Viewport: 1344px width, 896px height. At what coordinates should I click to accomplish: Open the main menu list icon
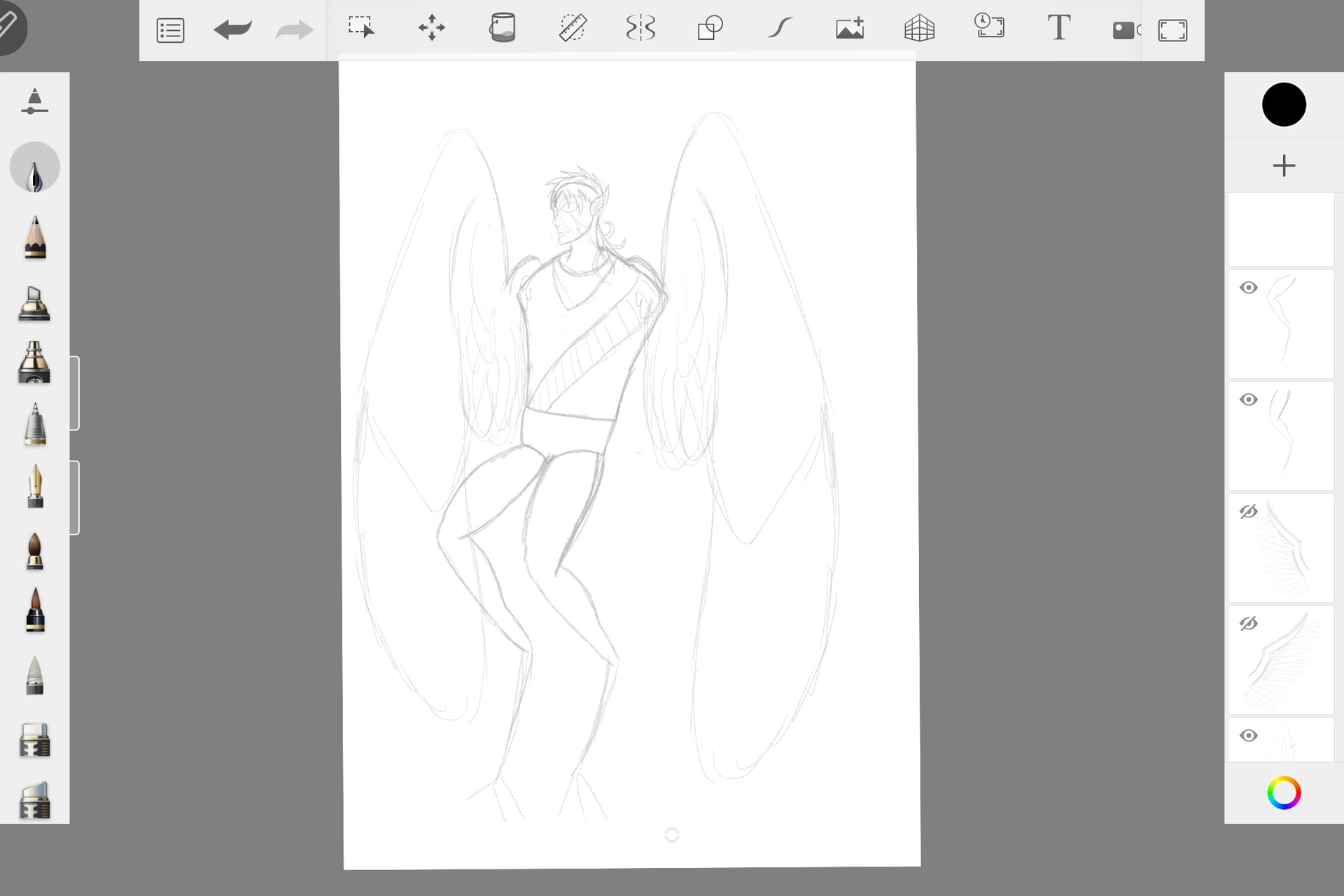(170, 30)
